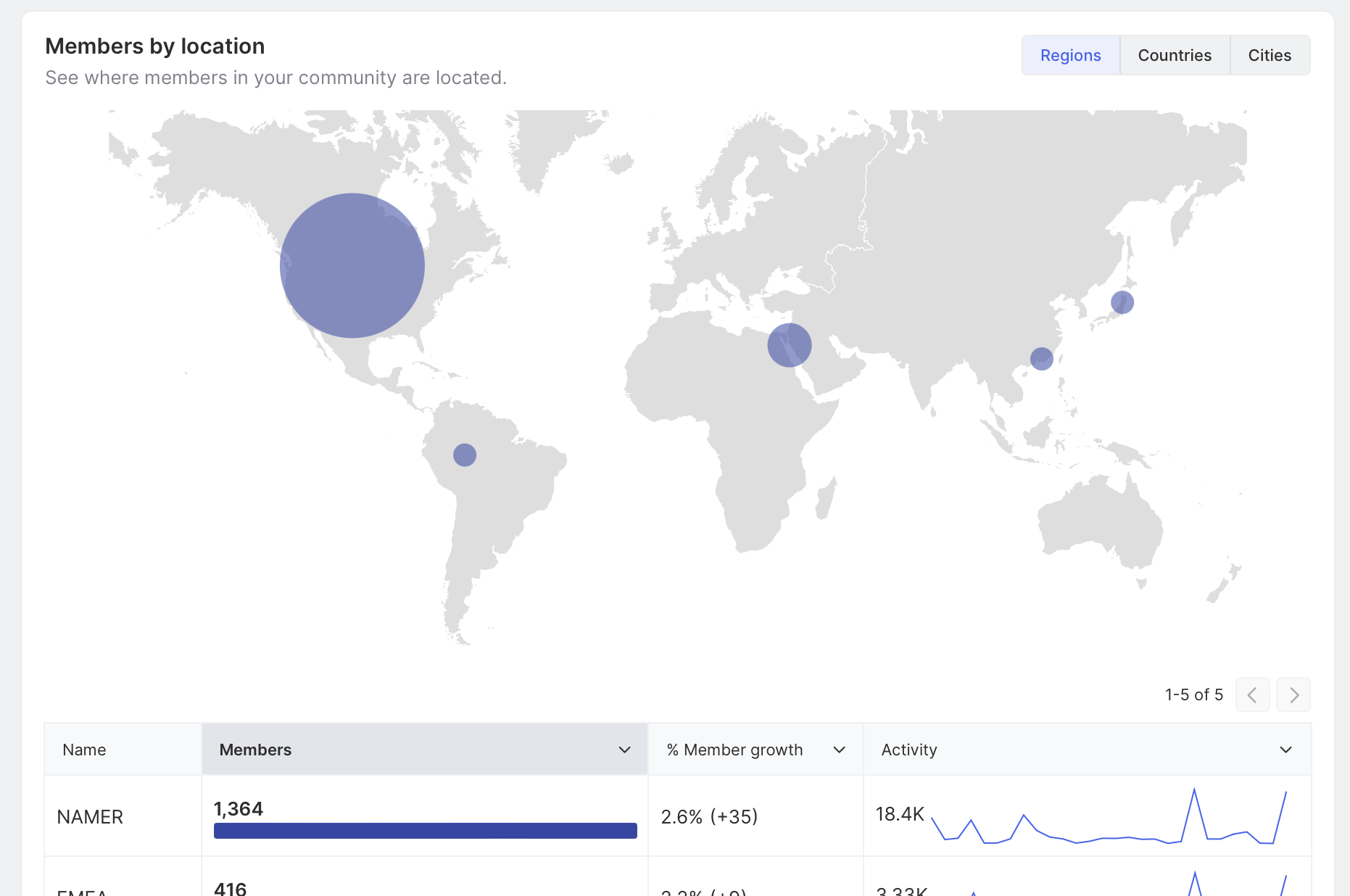Click the NAMER region name
Image resolution: width=1350 pixels, height=896 pixels.
pos(90,817)
